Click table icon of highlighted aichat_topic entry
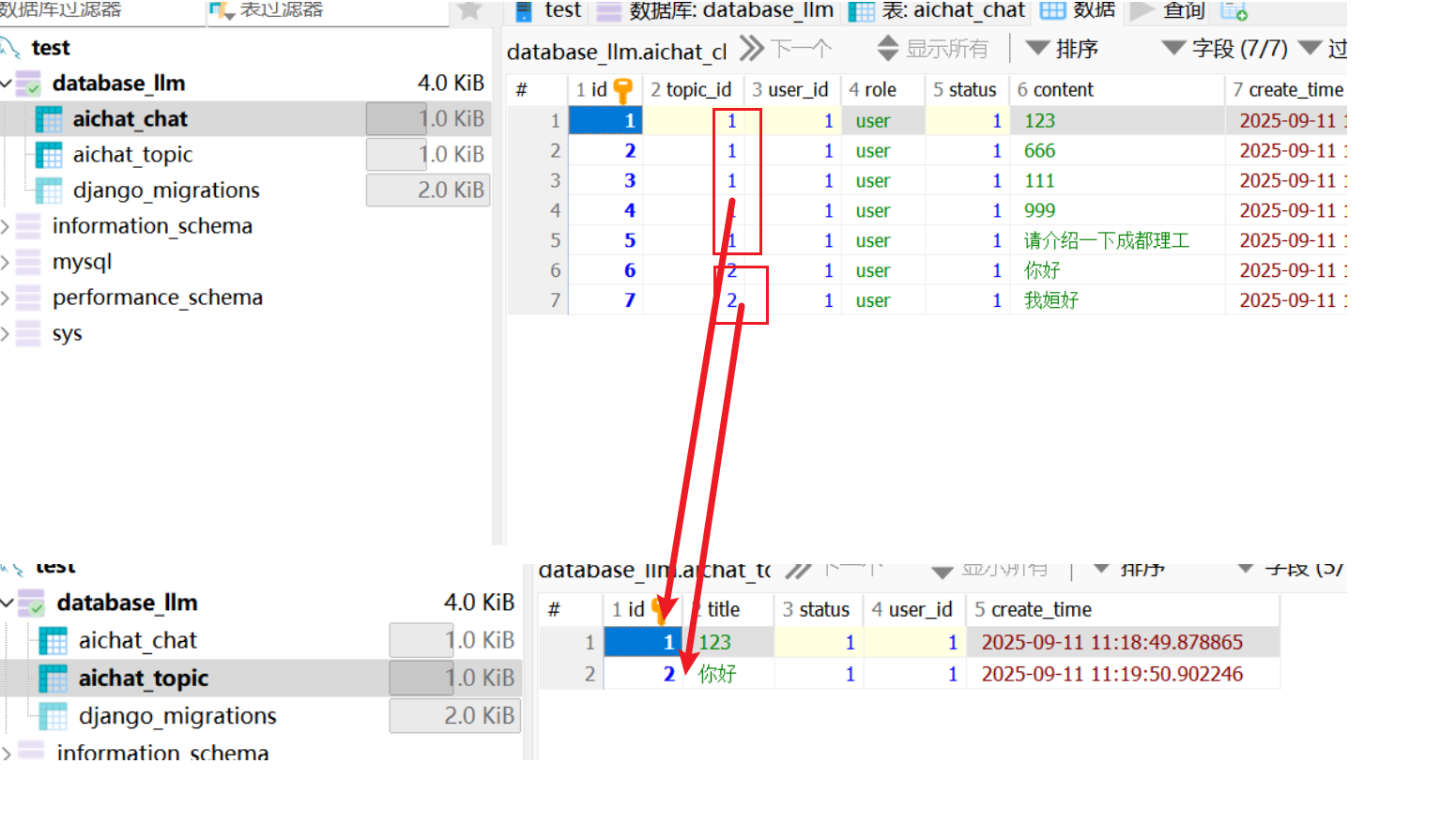Image resolution: width=1456 pixels, height=825 pixels. pyautogui.click(x=53, y=679)
